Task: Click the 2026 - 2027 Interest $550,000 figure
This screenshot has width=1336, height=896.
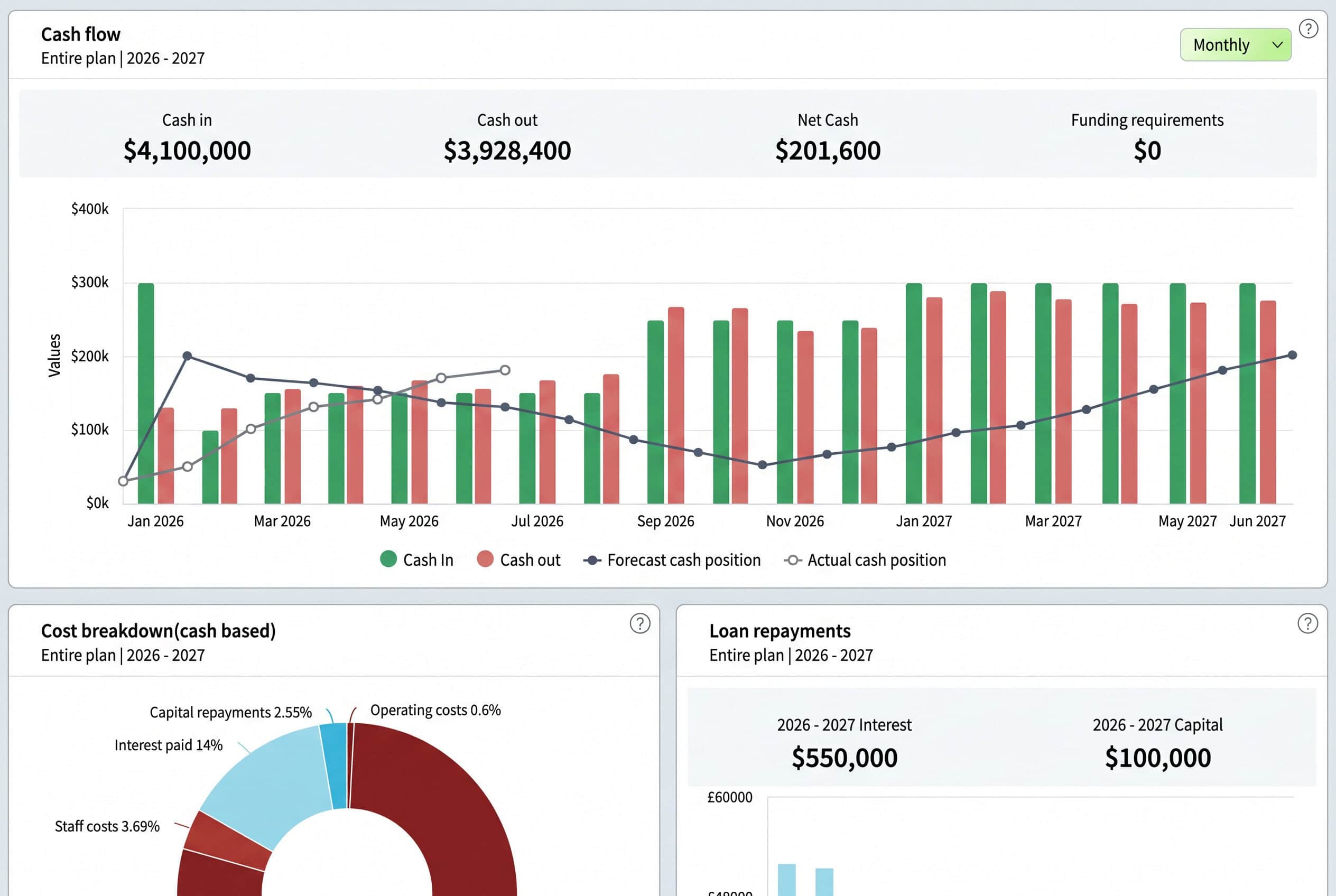Action: (x=845, y=758)
